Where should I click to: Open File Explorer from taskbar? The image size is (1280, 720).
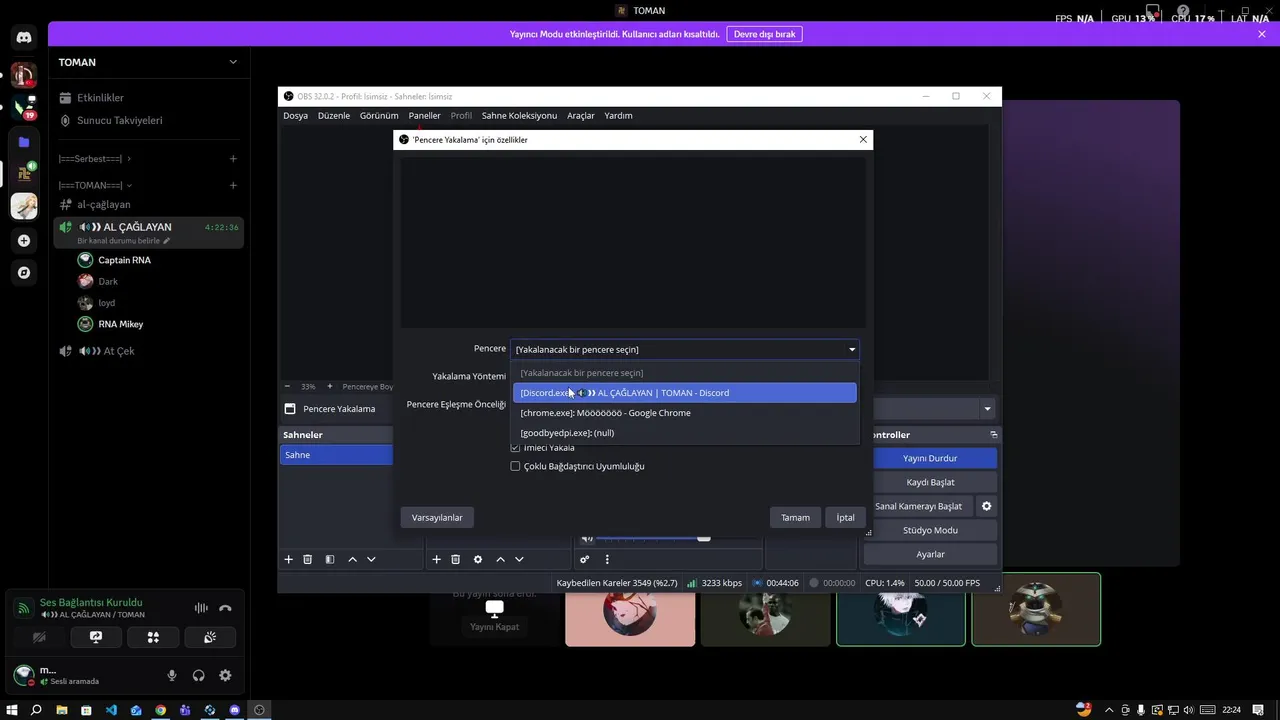(62, 710)
